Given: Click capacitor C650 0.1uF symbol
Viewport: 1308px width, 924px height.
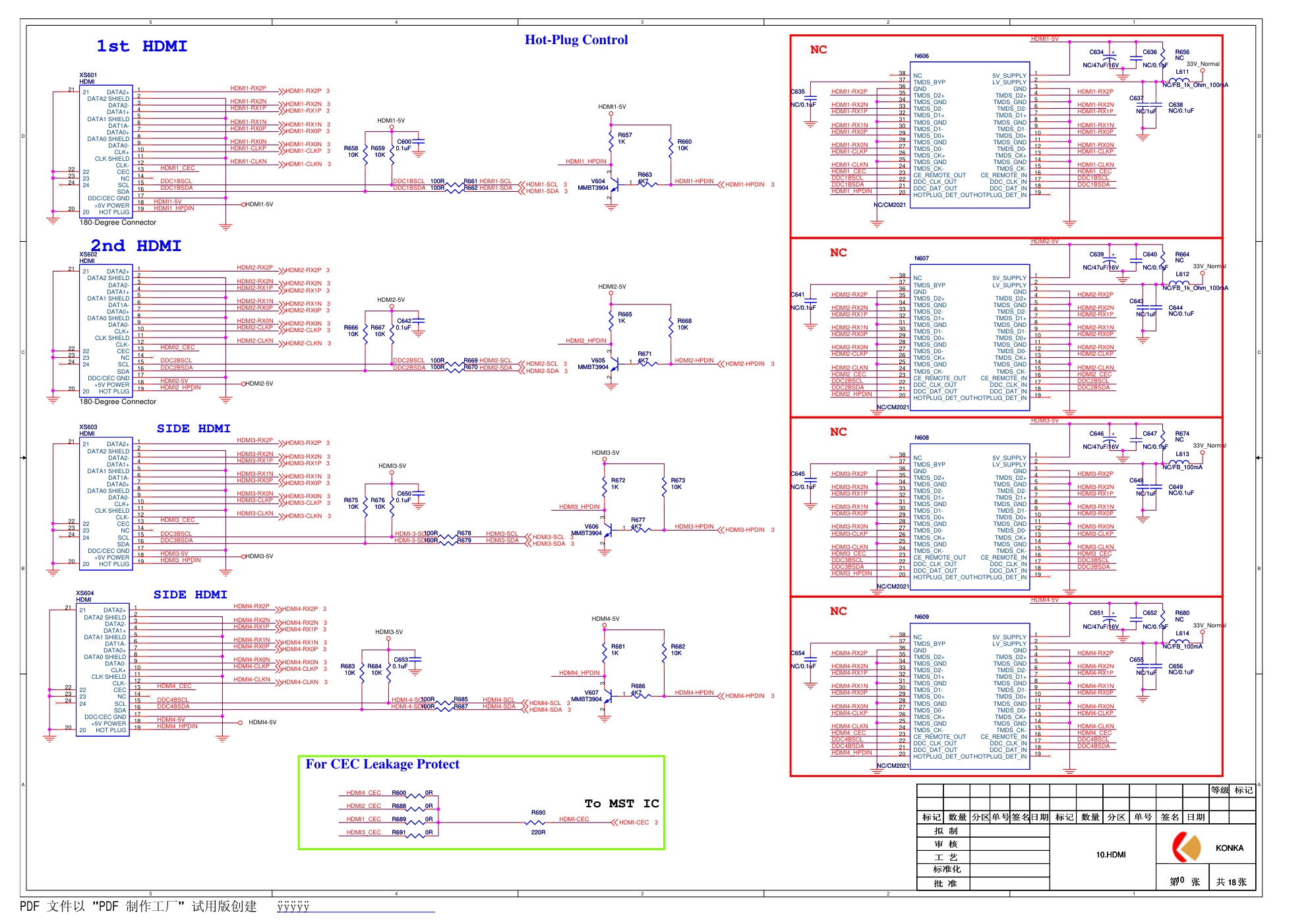Looking at the screenshot, I should coord(418,492).
